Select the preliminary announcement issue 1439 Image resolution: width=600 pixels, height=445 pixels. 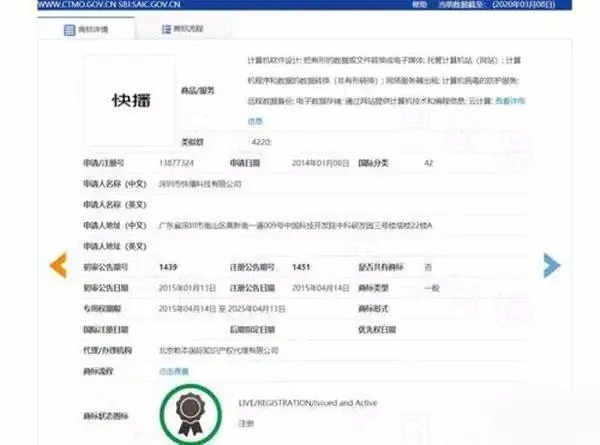coord(168,267)
